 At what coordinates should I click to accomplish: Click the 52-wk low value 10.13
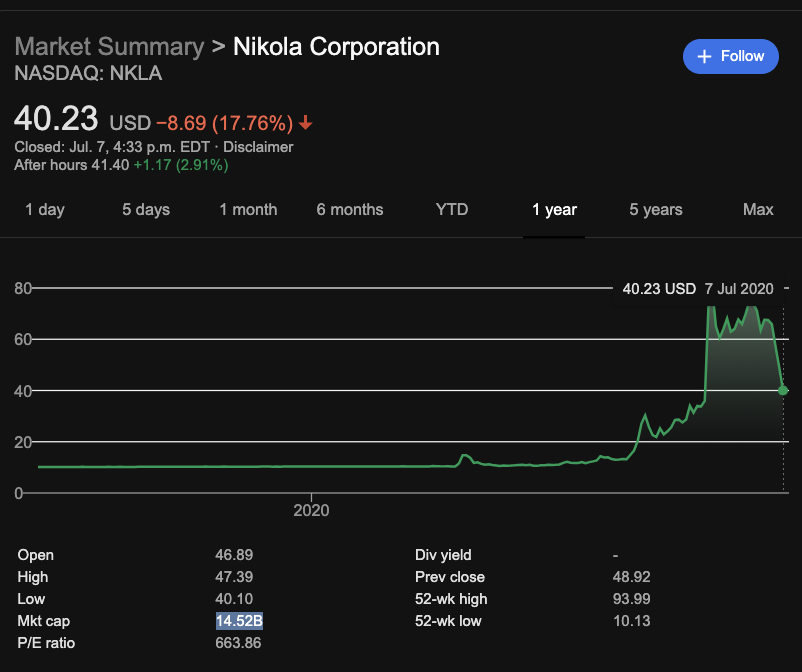(631, 621)
